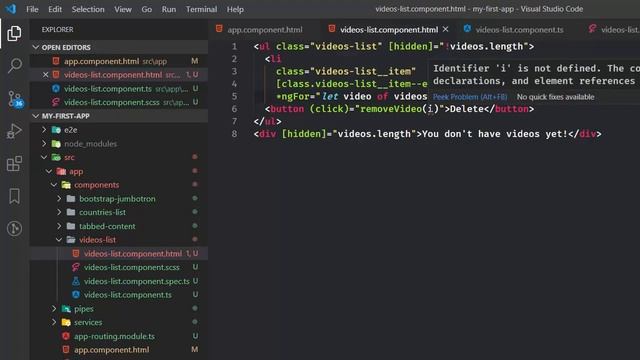Open the Help menu
Image resolution: width=640 pixels, height=360 pixels.
pyautogui.click(x=235, y=9)
